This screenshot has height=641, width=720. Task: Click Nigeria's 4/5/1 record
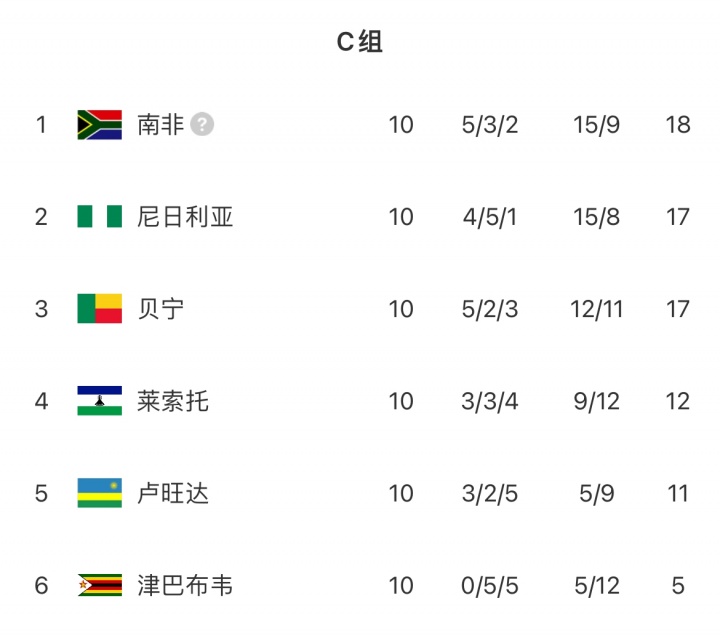490,217
